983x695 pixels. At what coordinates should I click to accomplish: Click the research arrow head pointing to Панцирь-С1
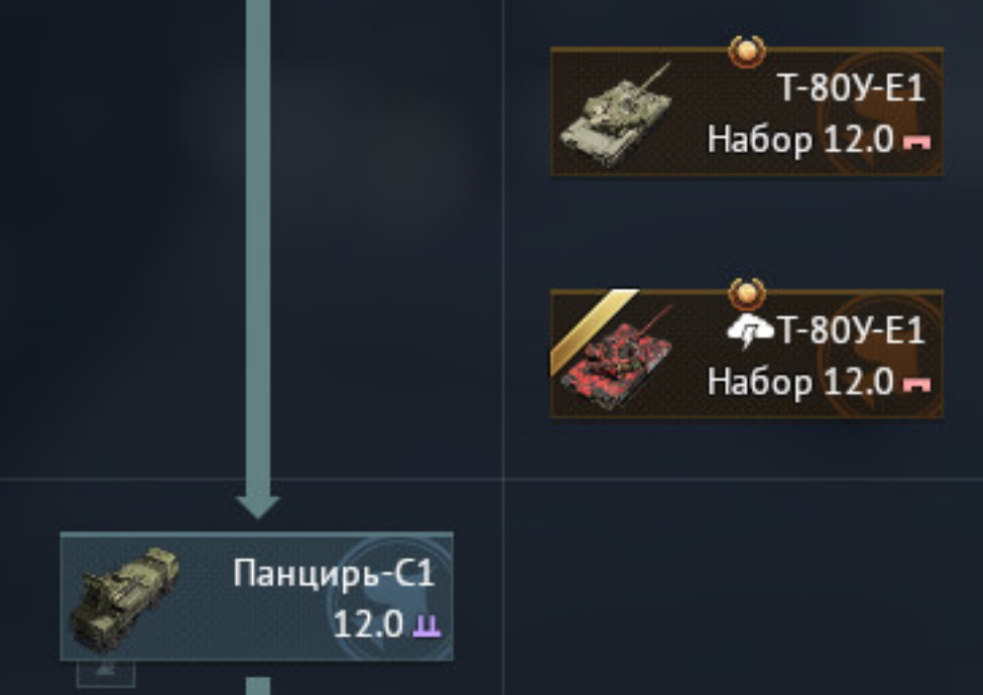[258, 506]
